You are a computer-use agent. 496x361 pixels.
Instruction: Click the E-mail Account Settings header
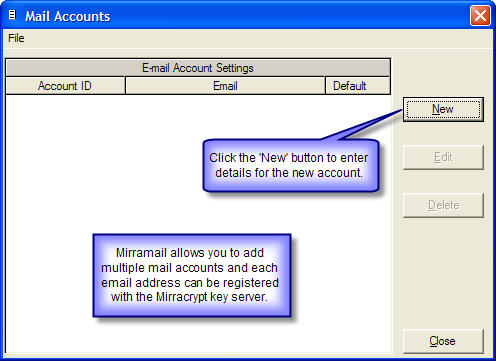coord(198,68)
